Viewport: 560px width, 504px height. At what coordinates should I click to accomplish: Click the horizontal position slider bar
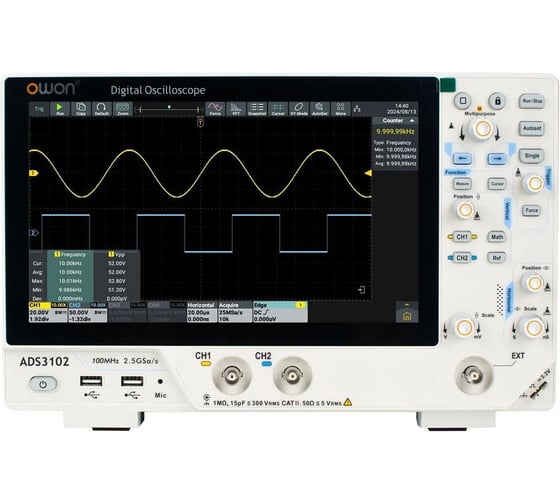(169, 109)
